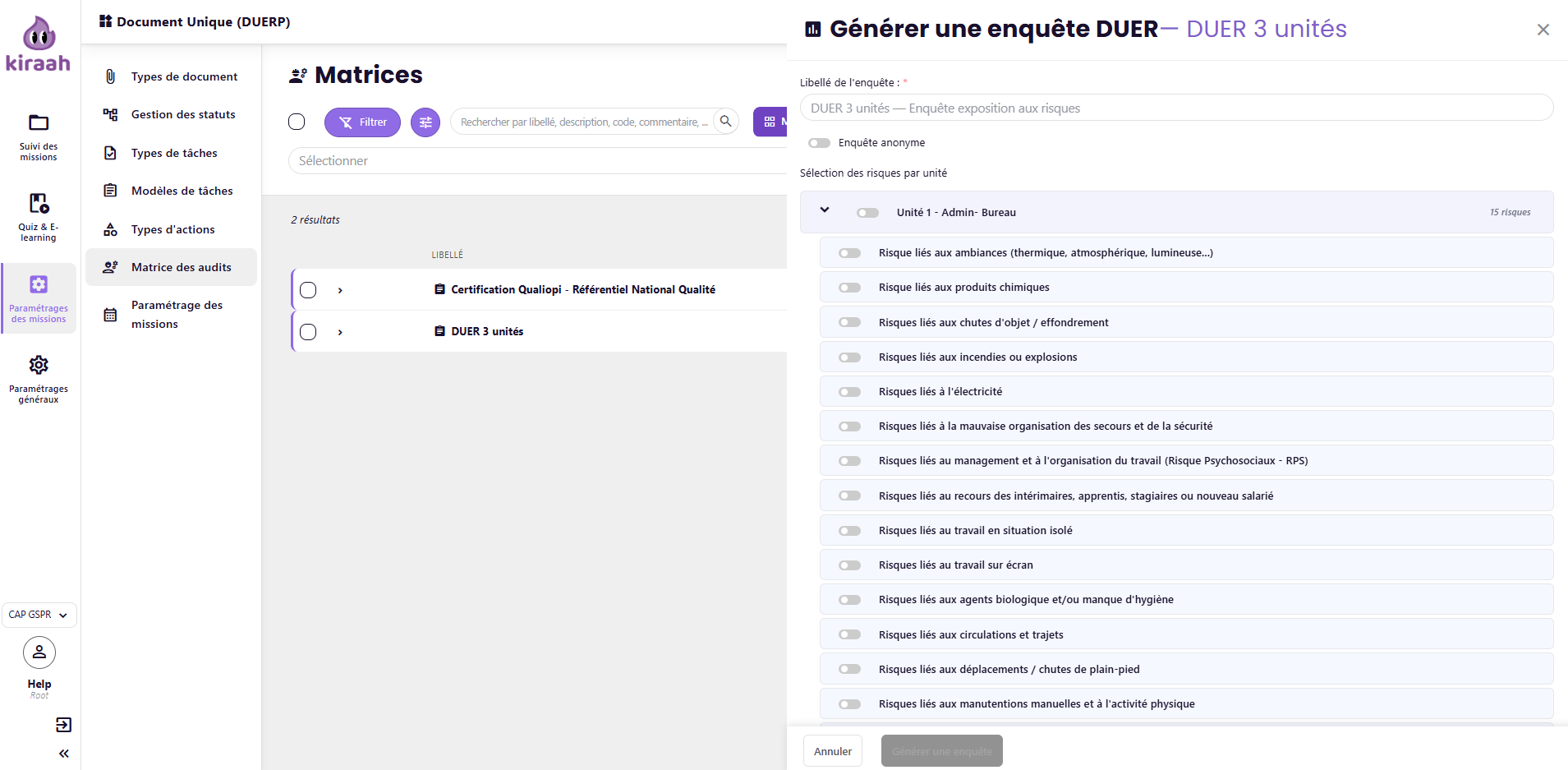Screen dimensions: 1568x770
Task: Expand the DUER 3 unités row
Action: coord(340,332)
